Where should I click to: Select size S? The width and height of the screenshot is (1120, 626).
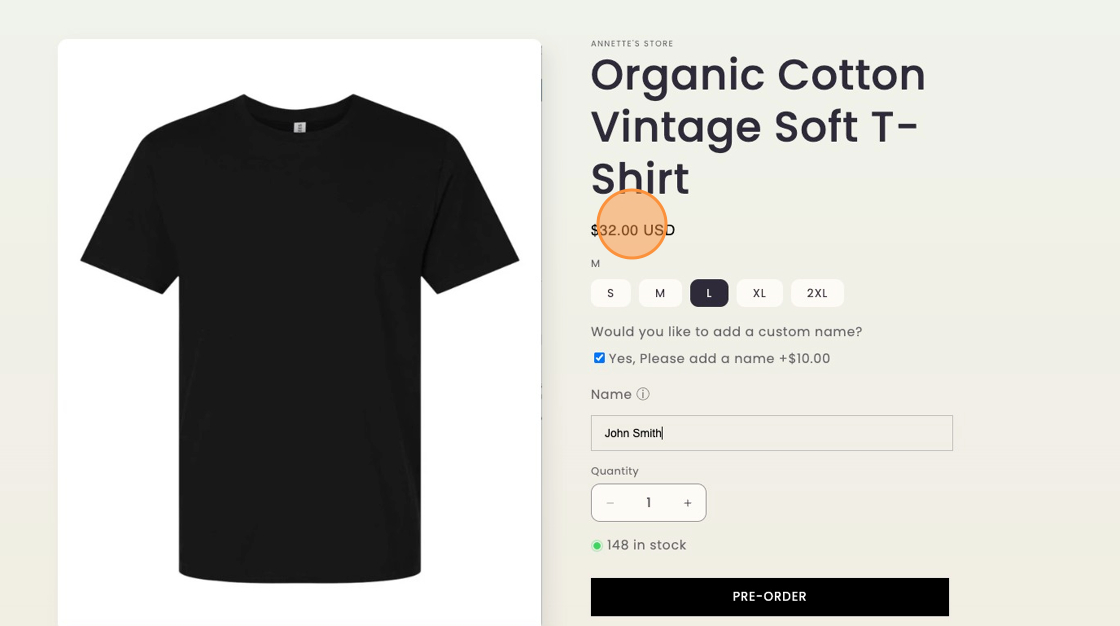click(610, 293)
